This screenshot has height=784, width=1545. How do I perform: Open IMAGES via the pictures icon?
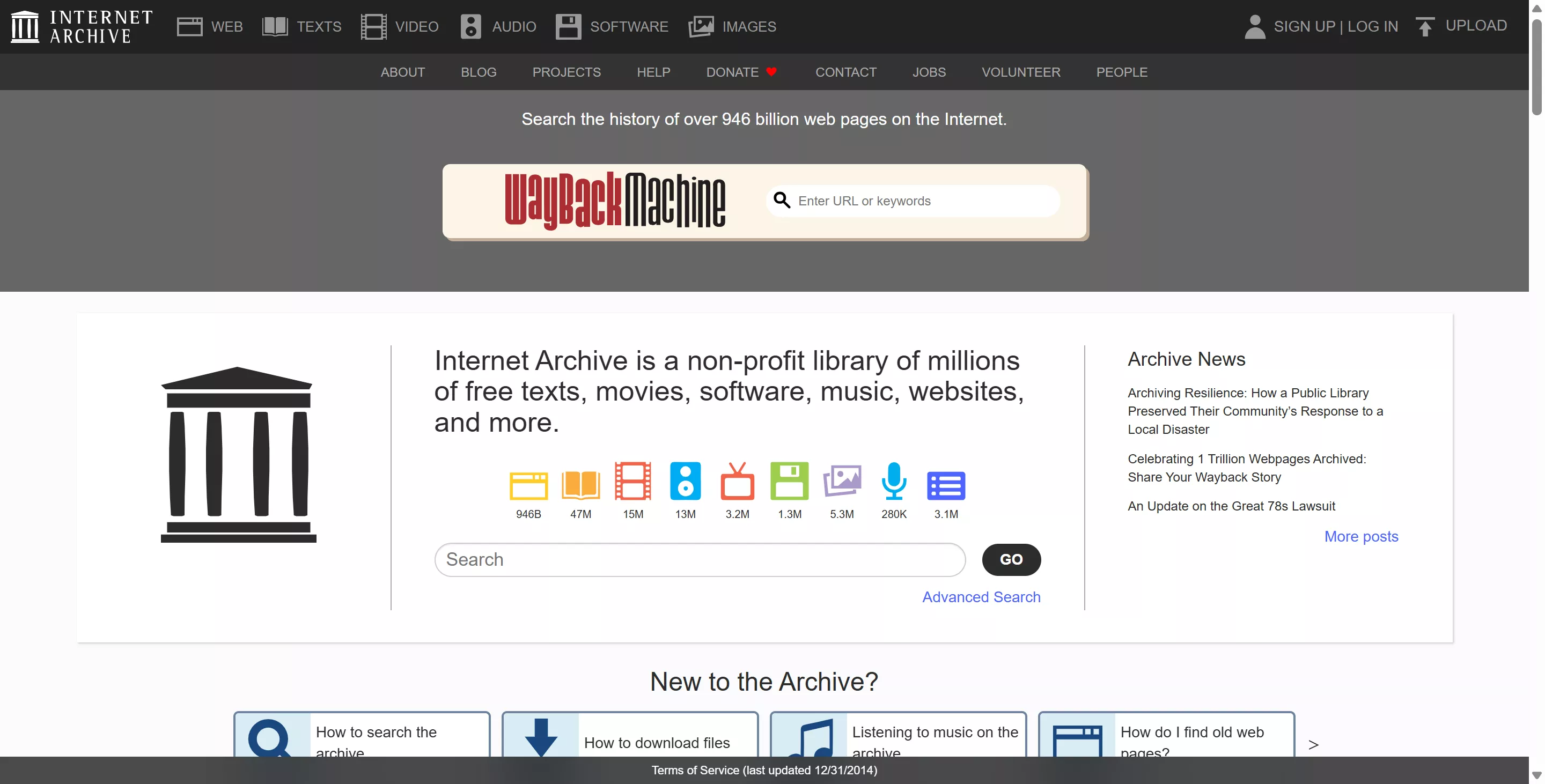click(x=700, y=26)
